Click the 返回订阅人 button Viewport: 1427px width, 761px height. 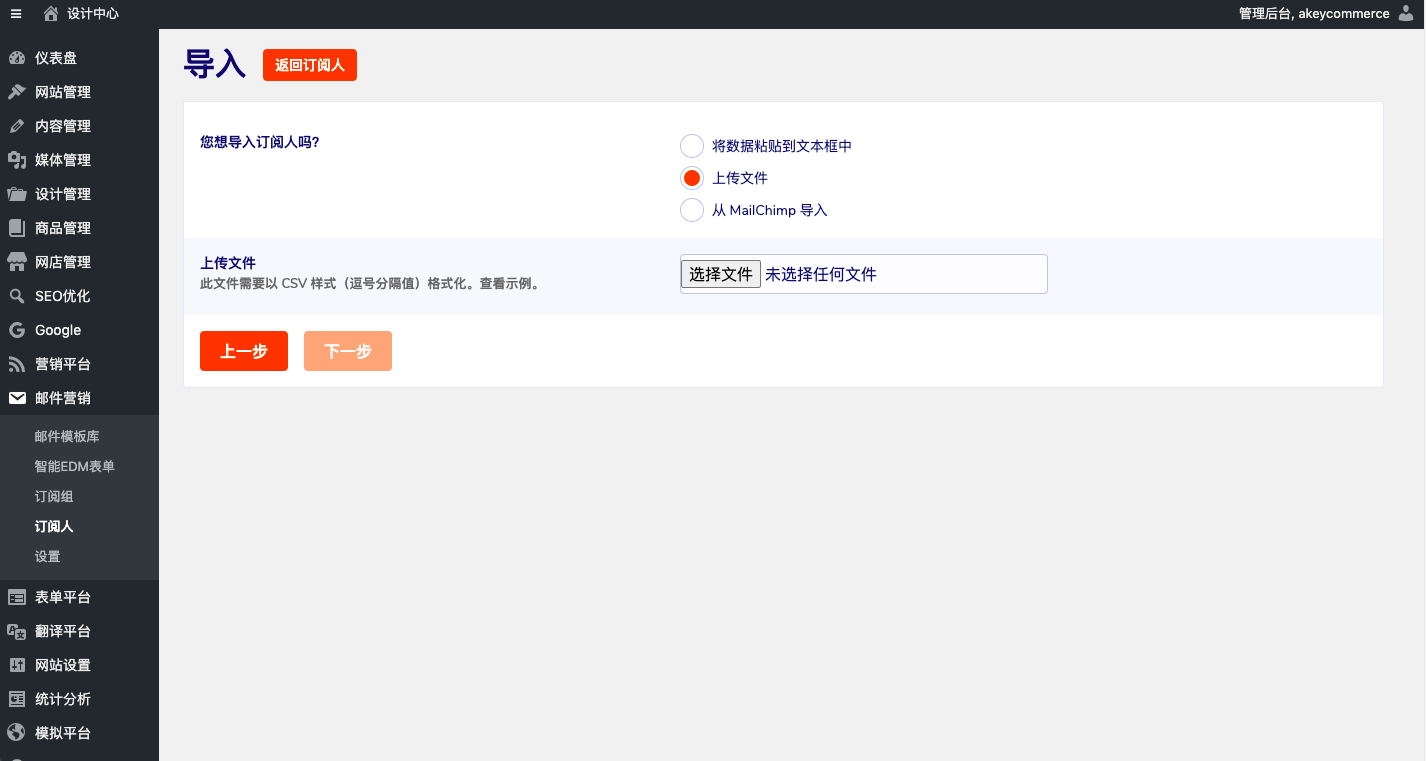[310, 65]
